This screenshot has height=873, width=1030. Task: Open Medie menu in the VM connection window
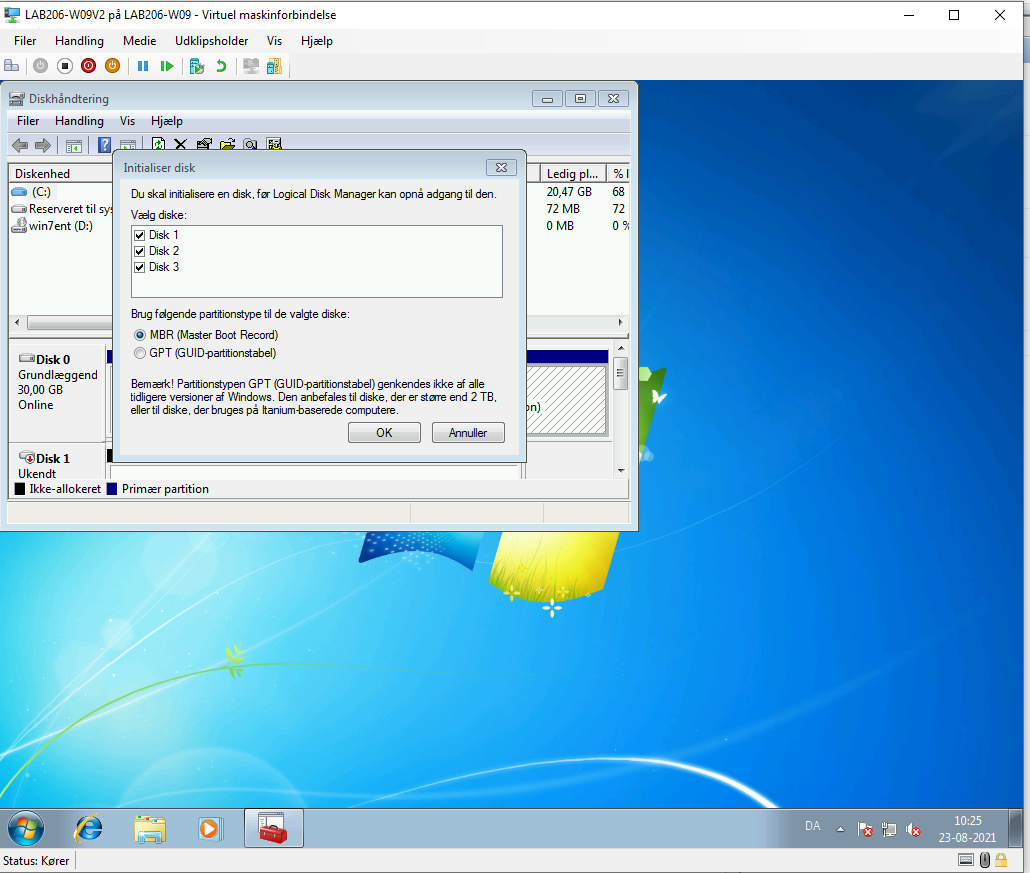[x=139, y=41]
